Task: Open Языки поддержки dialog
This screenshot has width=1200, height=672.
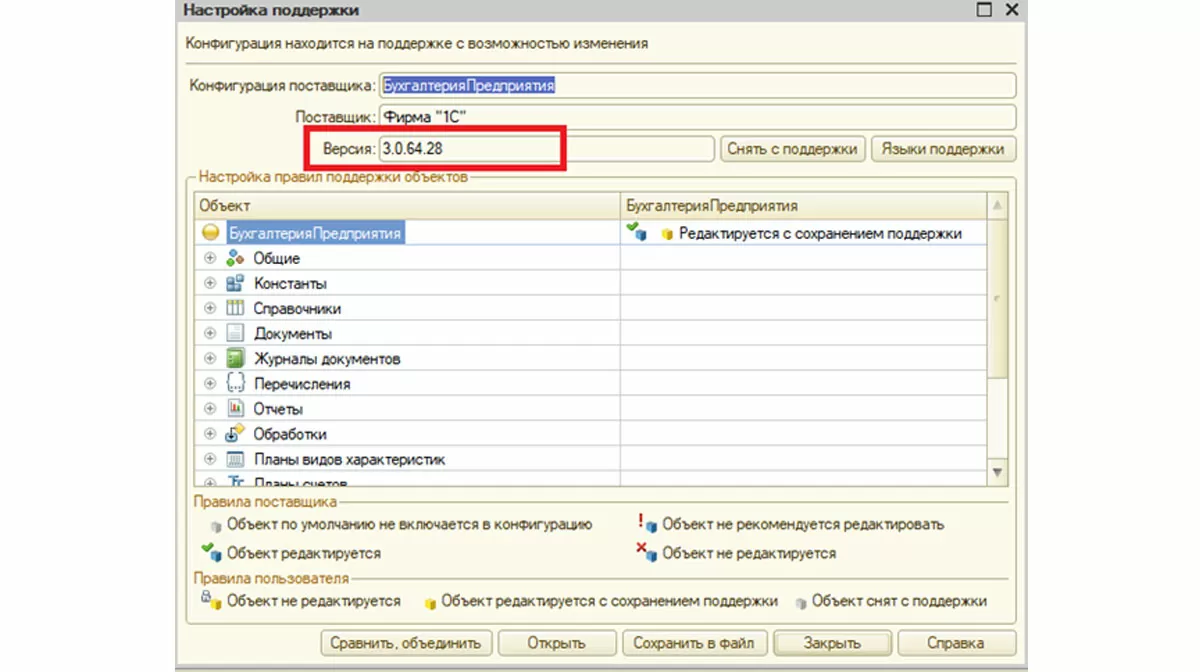Action: 944,149
